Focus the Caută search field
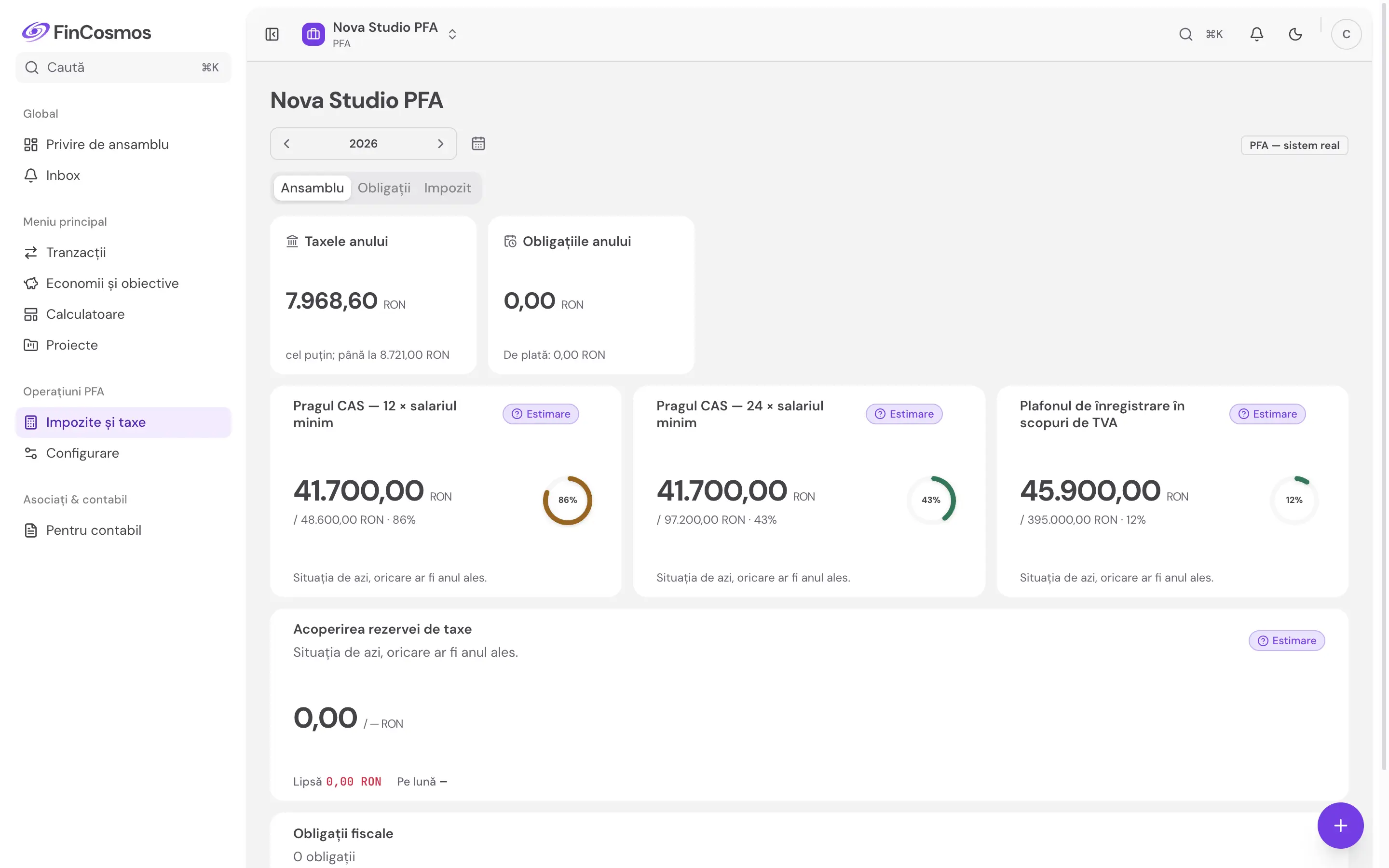Image resolution: width=1389 pixels, height=868 pixels. click(123, 68)
